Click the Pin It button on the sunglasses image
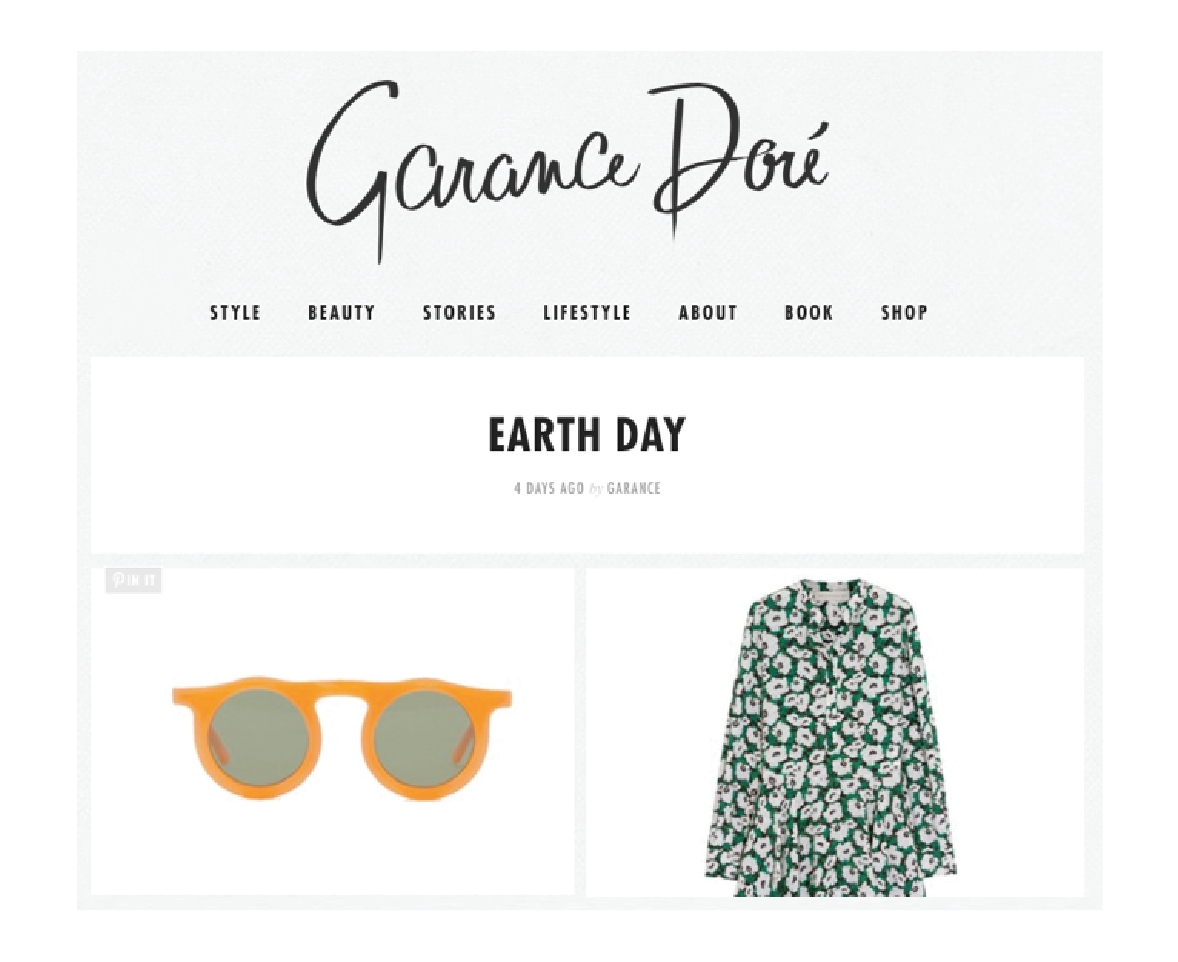The image size is (1178, 962). (133, 580)
